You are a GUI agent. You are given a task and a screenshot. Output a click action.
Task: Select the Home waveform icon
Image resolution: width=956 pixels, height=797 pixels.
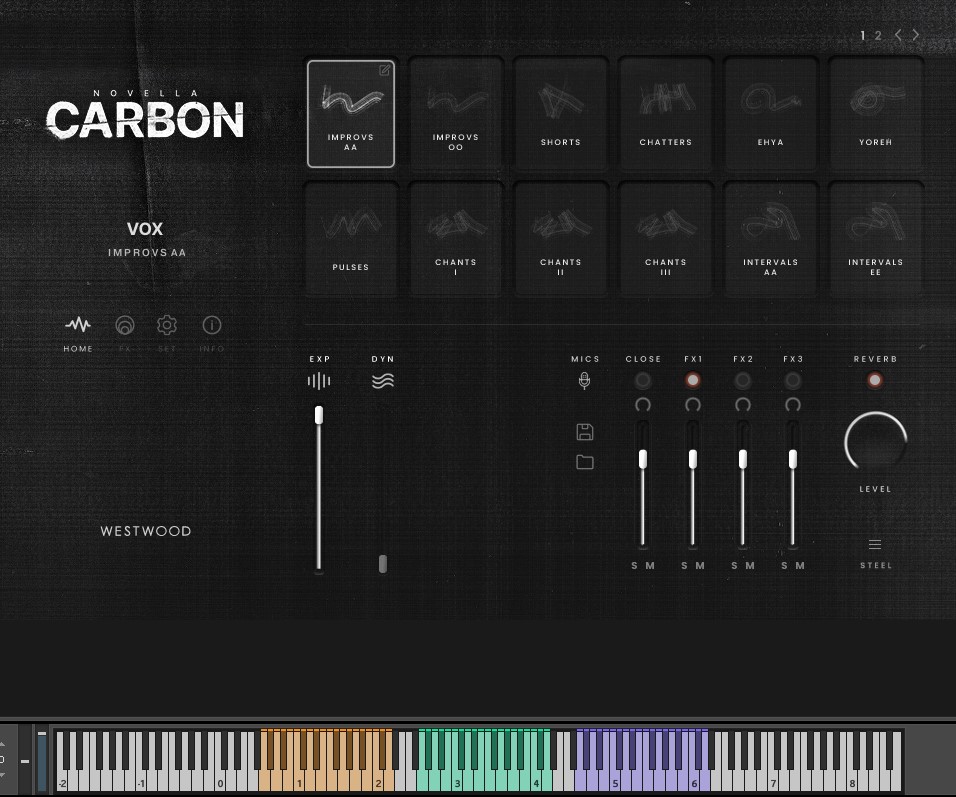tap(77, 325)
